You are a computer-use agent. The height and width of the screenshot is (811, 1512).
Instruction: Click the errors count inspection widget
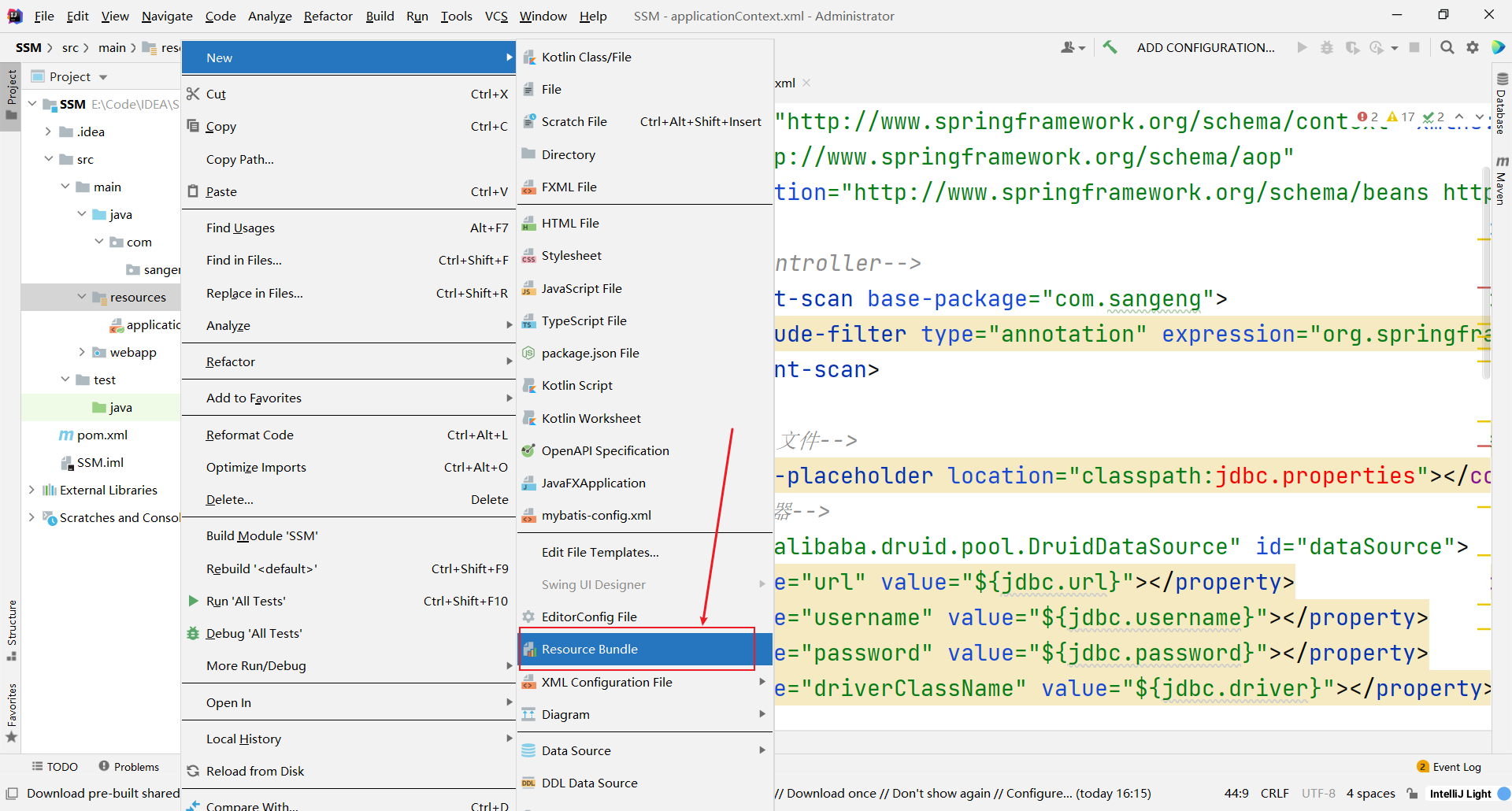[x=1369, y=117]
